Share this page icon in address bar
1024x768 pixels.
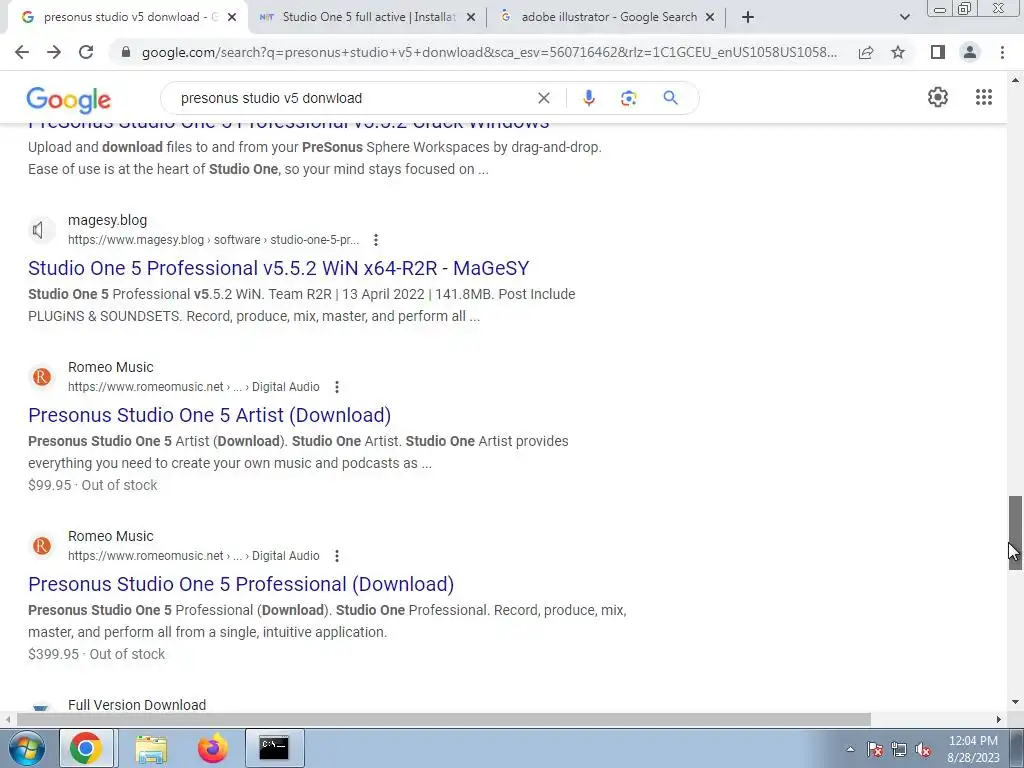pos(866,52)
